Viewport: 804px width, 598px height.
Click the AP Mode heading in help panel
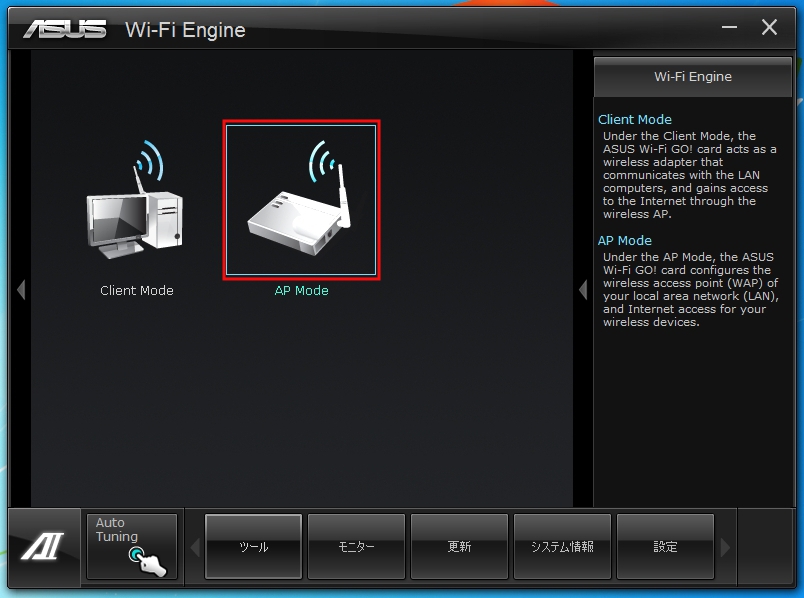[625, 241]
